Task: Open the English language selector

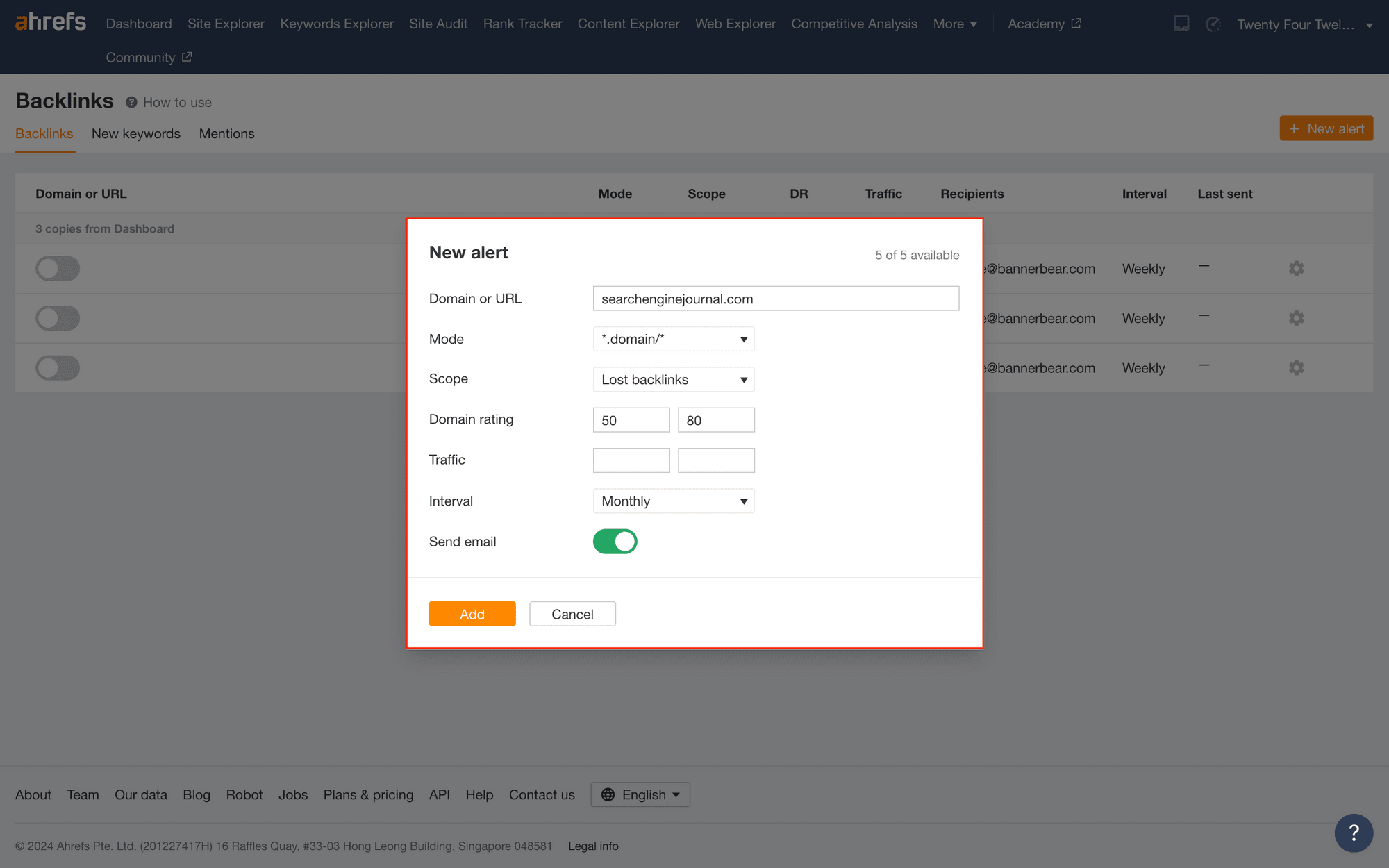Action: [x=640, y=794]
